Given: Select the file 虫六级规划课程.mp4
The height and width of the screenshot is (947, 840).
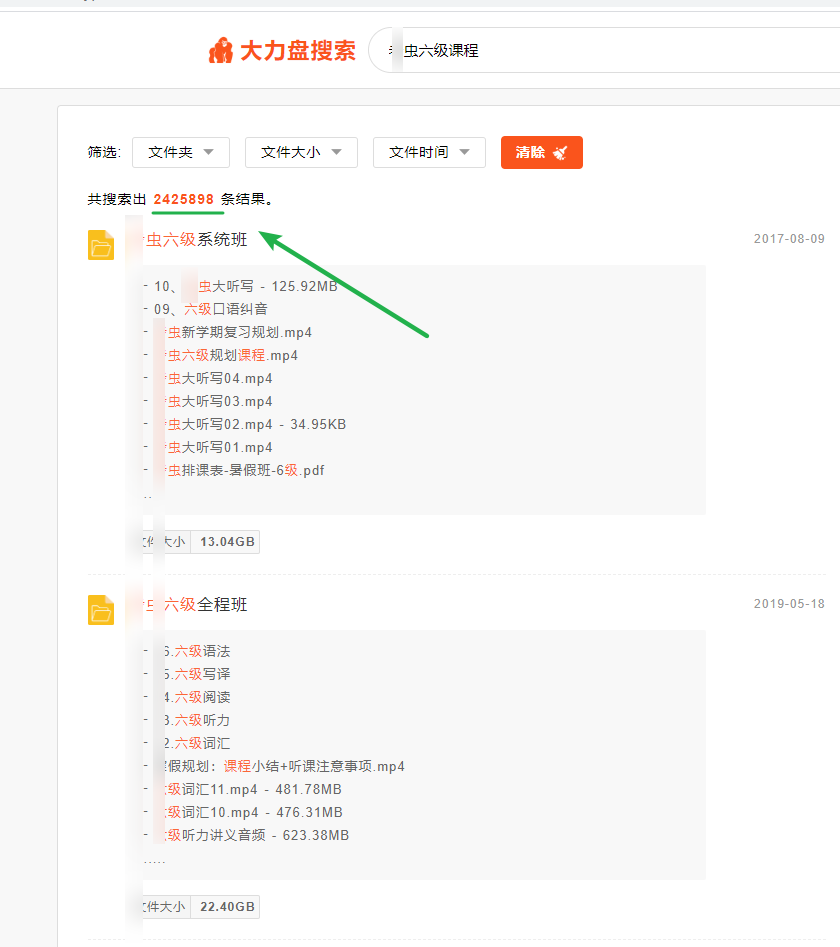Looking at the screenshot, I should pos(232,355).
